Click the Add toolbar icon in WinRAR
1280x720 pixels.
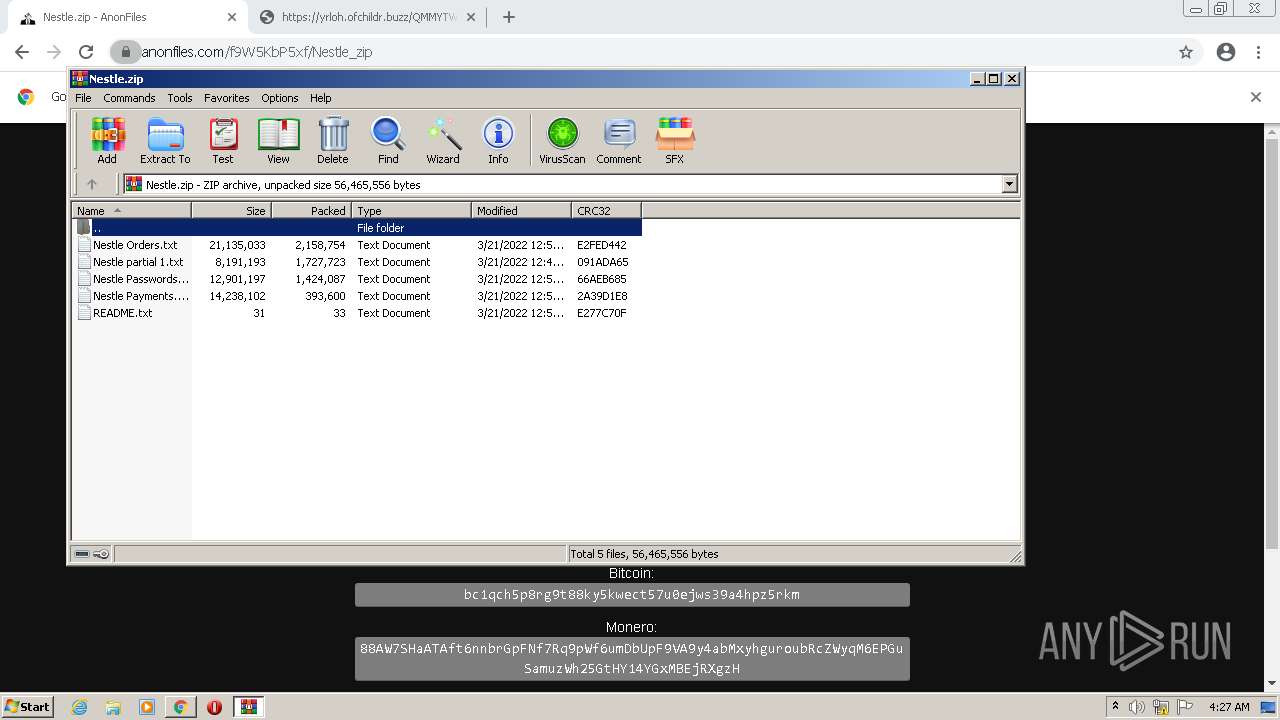107,140
